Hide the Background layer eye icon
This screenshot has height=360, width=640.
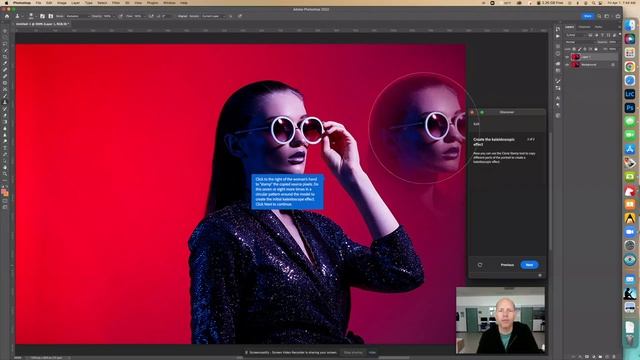click(567, 64)
